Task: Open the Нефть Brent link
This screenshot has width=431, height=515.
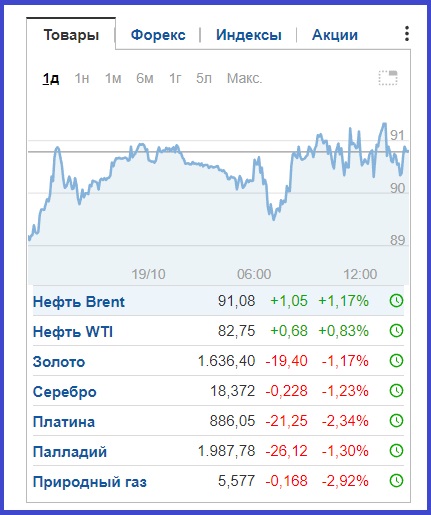Action: 79,302
